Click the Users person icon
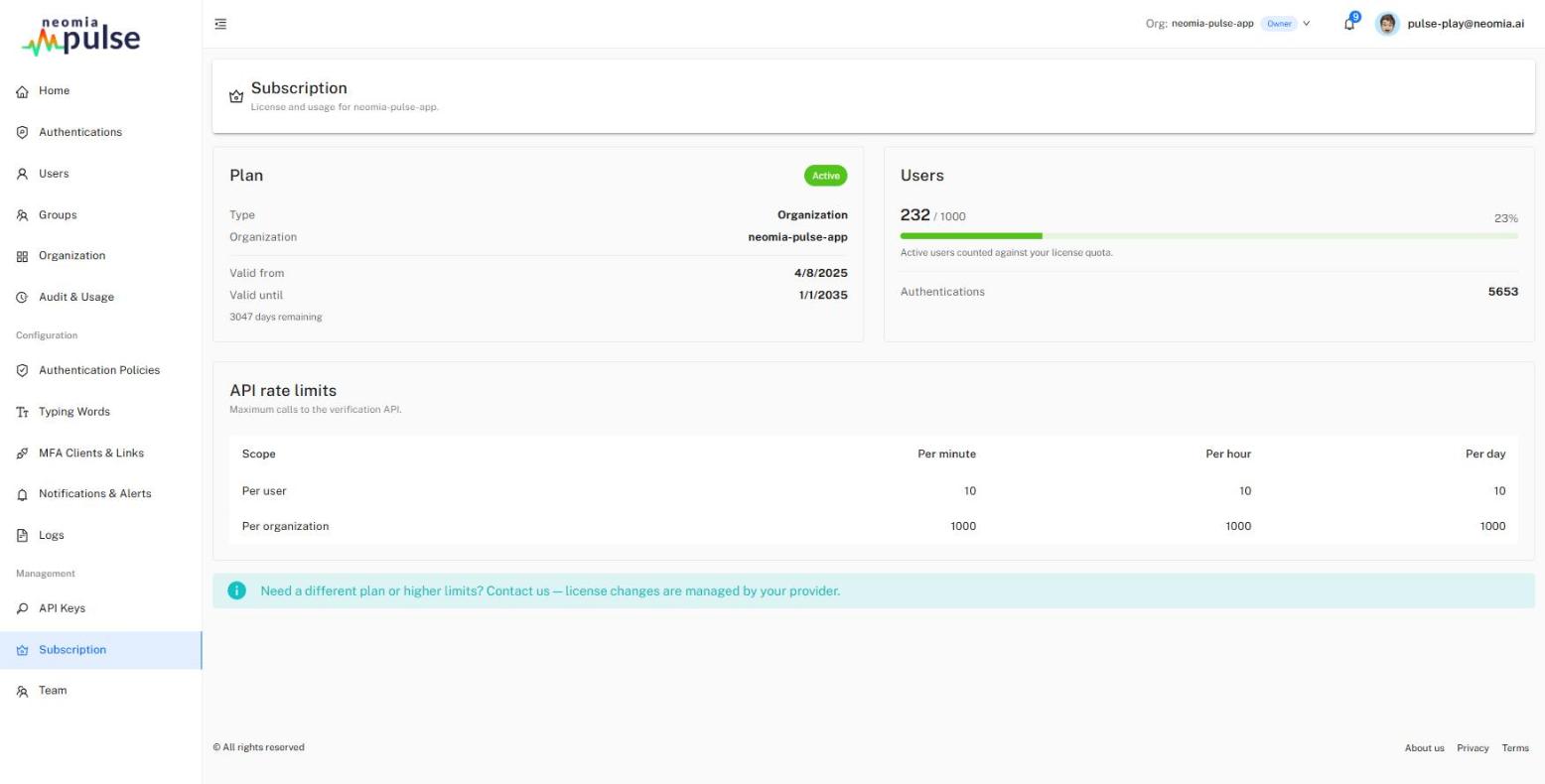Image resolution: width=1545 pixels, height=784 pixels. point(22,174)
